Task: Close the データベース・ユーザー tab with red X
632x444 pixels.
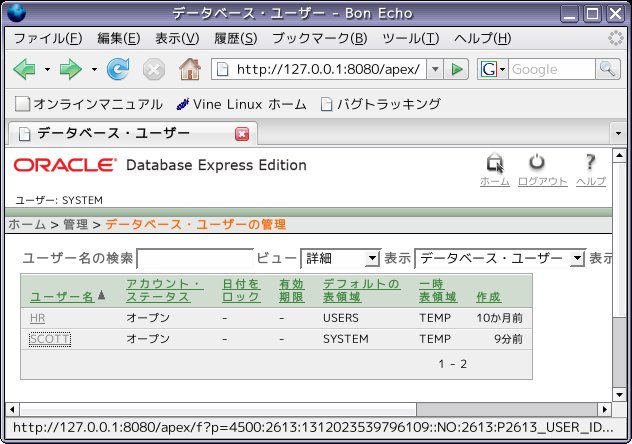Action: pos(242,134)
